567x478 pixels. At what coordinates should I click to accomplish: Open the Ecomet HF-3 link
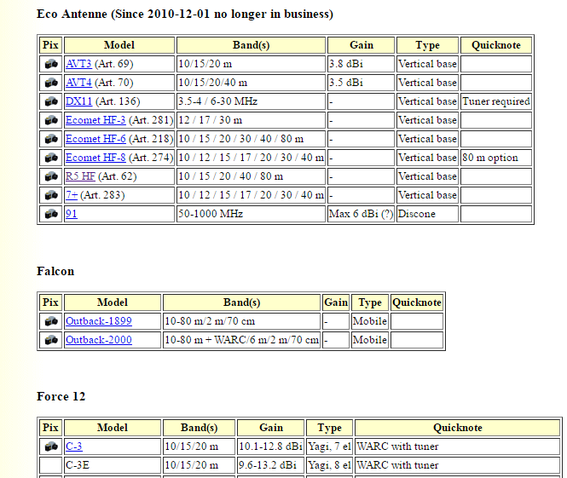[x=96, y=120]
